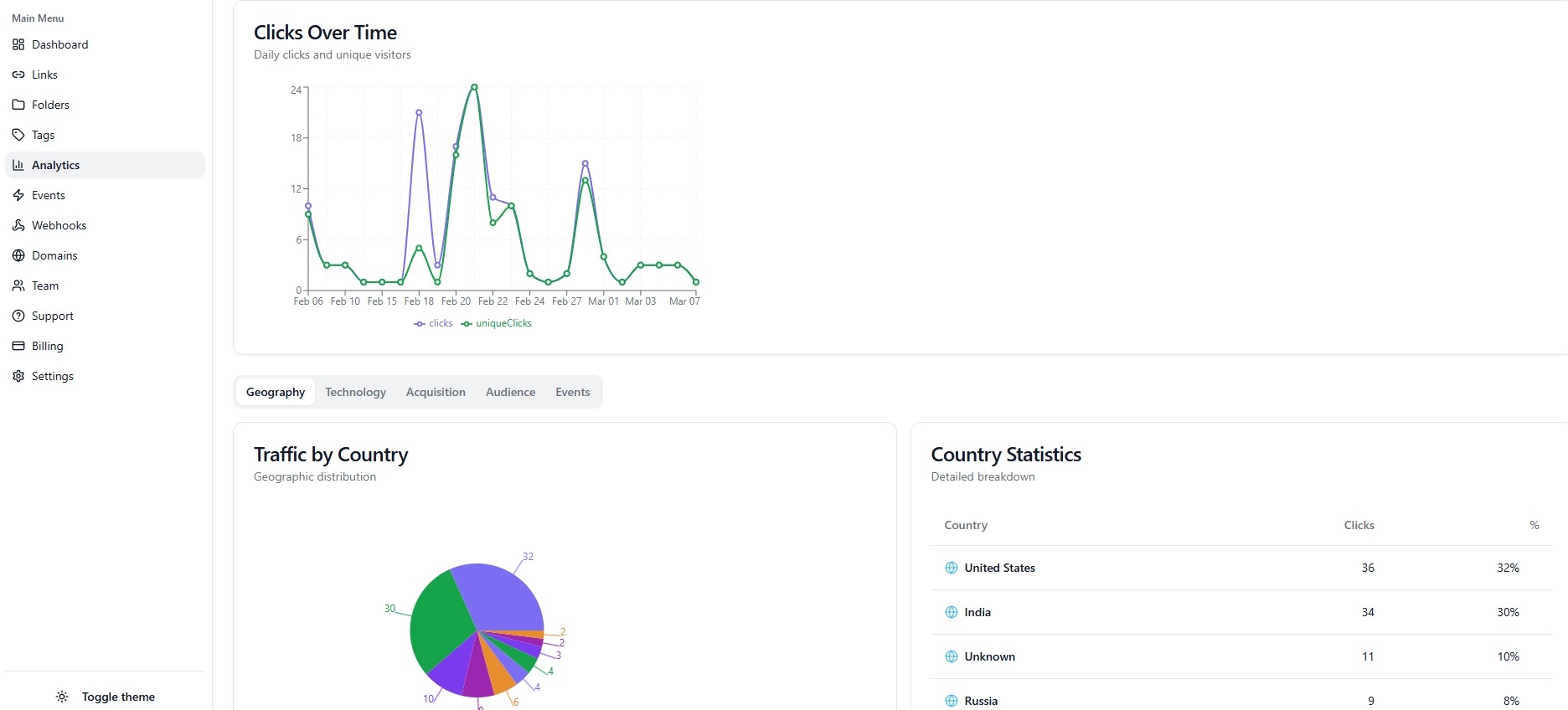Click the sun icon beside Toggle theme
Image resolution: width=1568 pixels, height=710 pixels.
pos(62,697)
